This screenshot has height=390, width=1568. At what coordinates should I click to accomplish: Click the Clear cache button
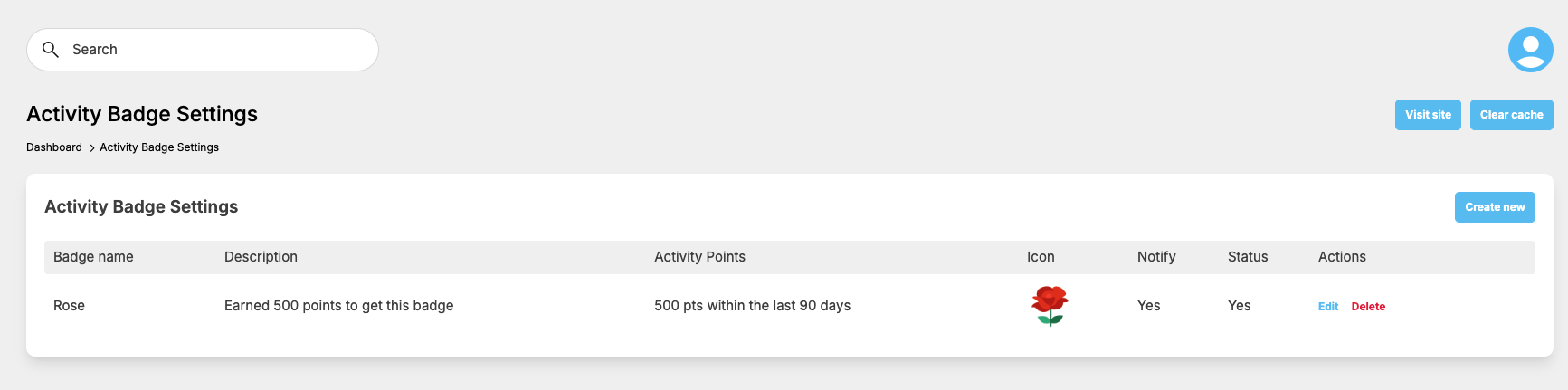coord(1511,115)
